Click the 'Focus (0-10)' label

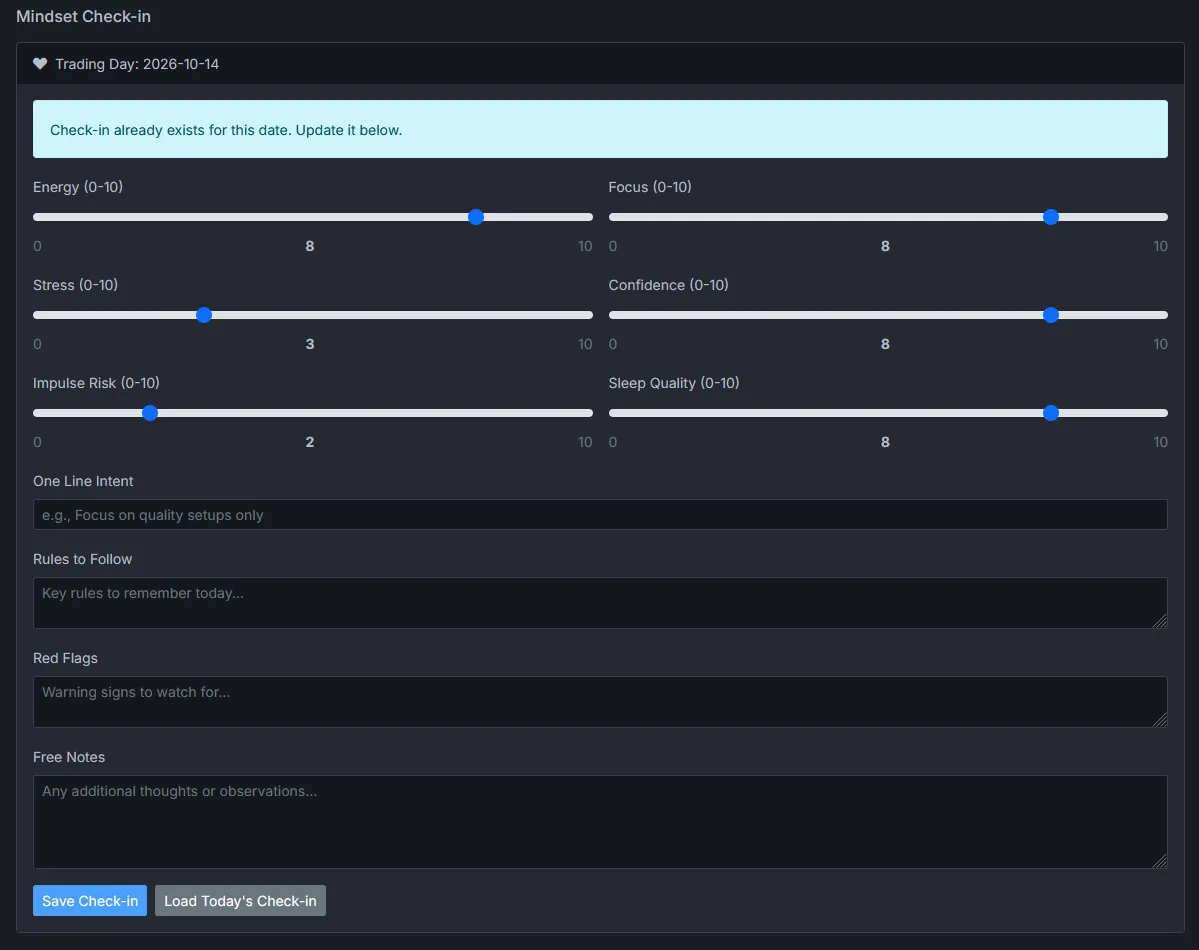[x=650, y=187]
